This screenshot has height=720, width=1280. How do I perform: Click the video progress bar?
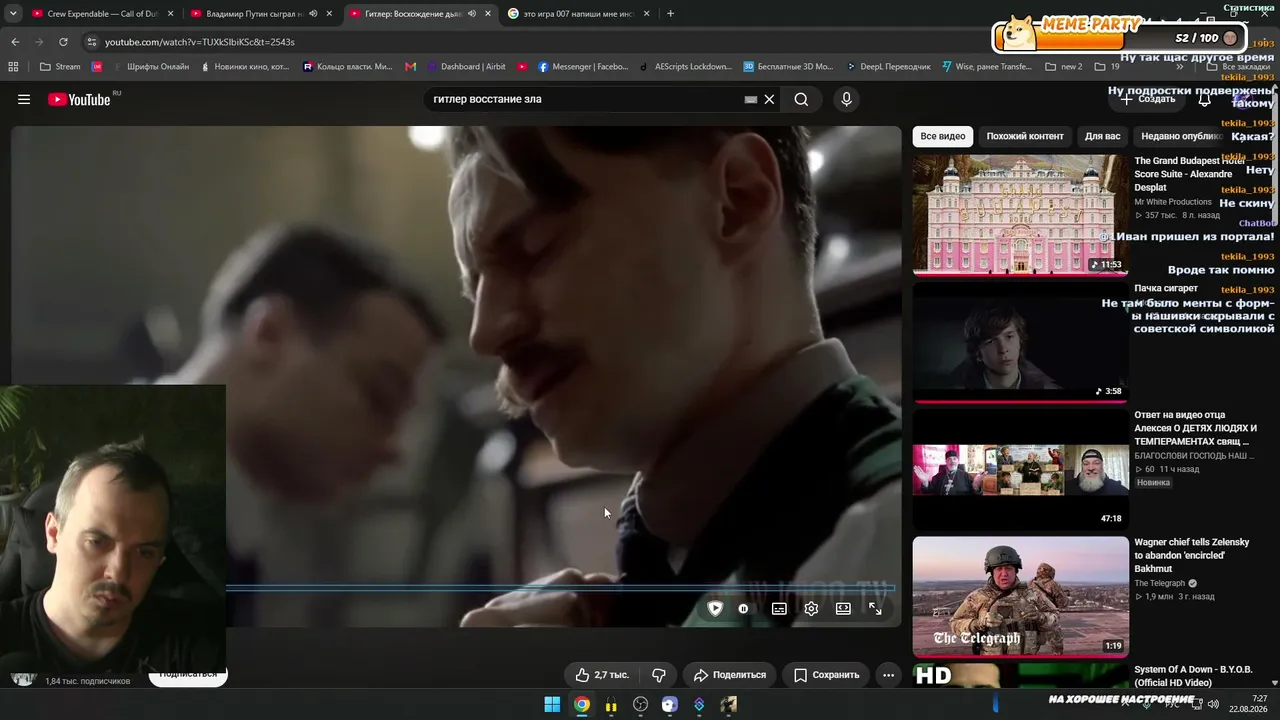pos(561,588)
